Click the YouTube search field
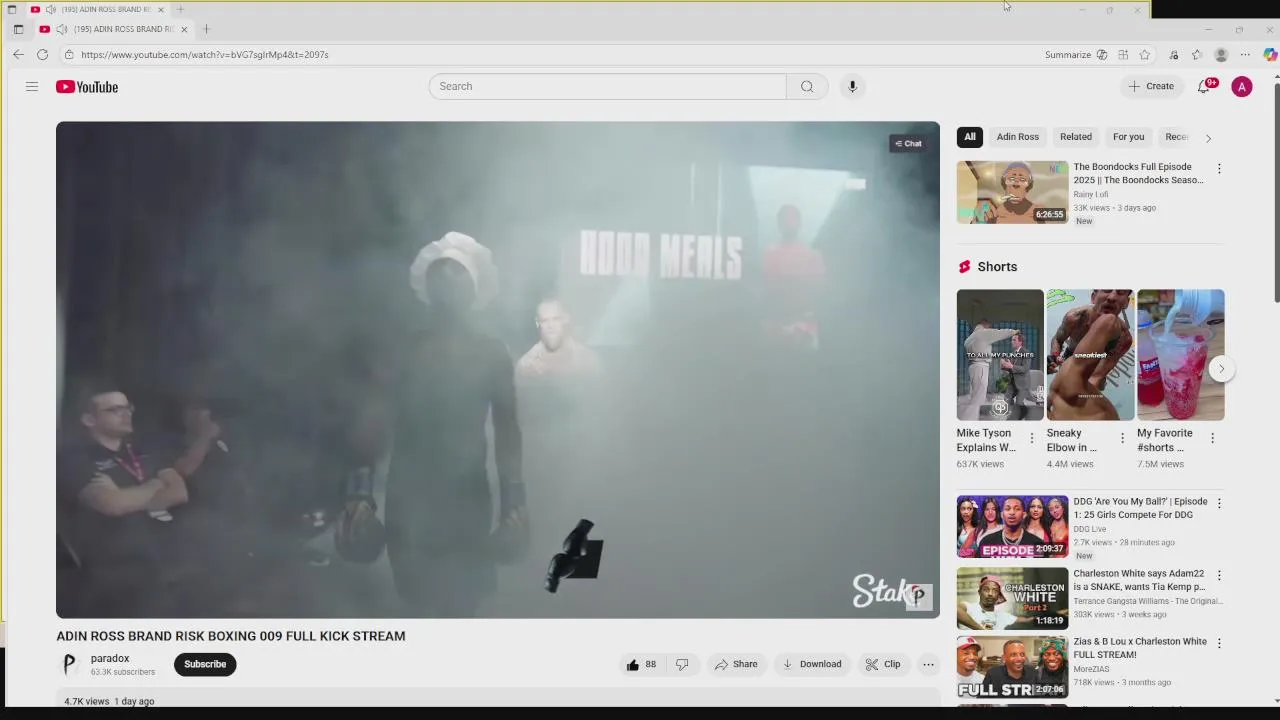 [x=608, y=86]
